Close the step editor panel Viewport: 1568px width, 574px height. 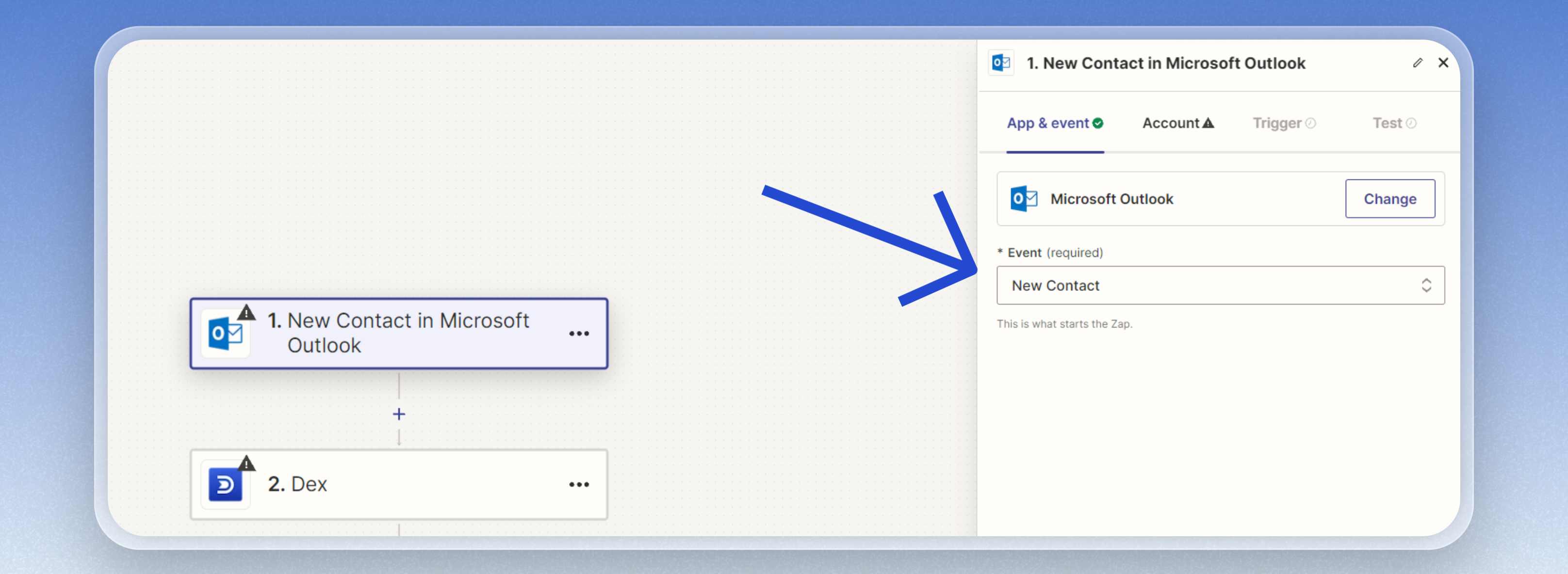1443,63
